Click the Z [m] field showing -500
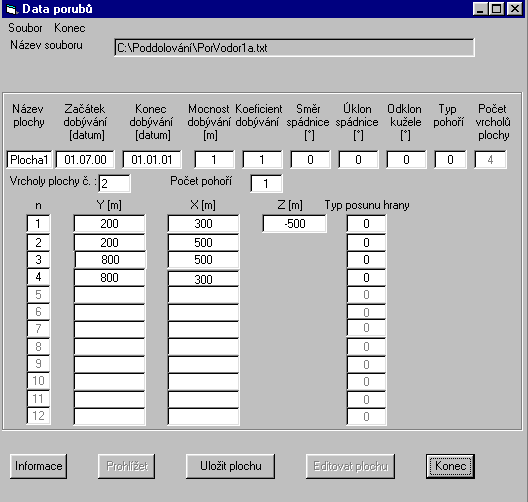 [295, 224]
